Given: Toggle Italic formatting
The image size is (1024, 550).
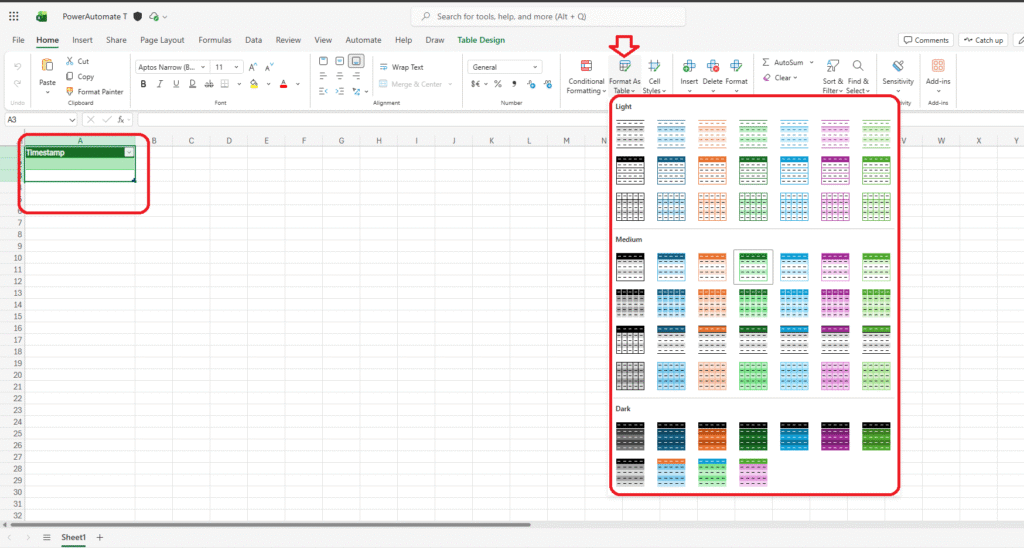Looking at the screenshot, I should tap(159, 84).
